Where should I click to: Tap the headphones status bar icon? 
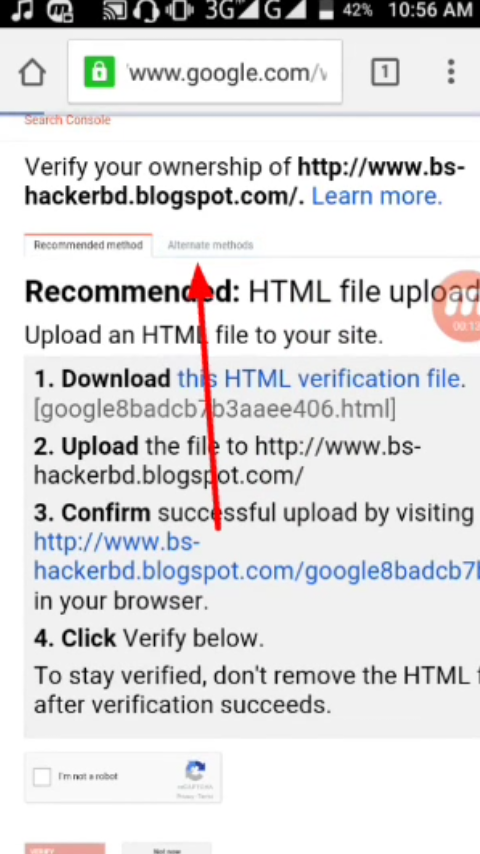click(x=146, y=10)
